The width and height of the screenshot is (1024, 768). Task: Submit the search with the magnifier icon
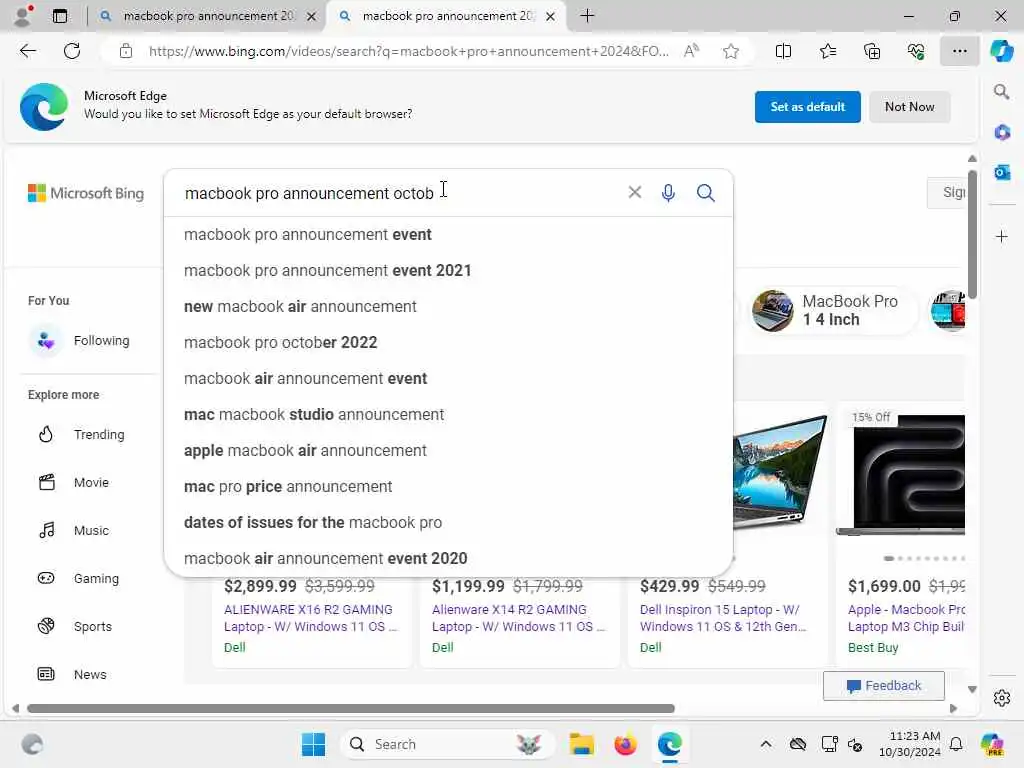[705, 193]
